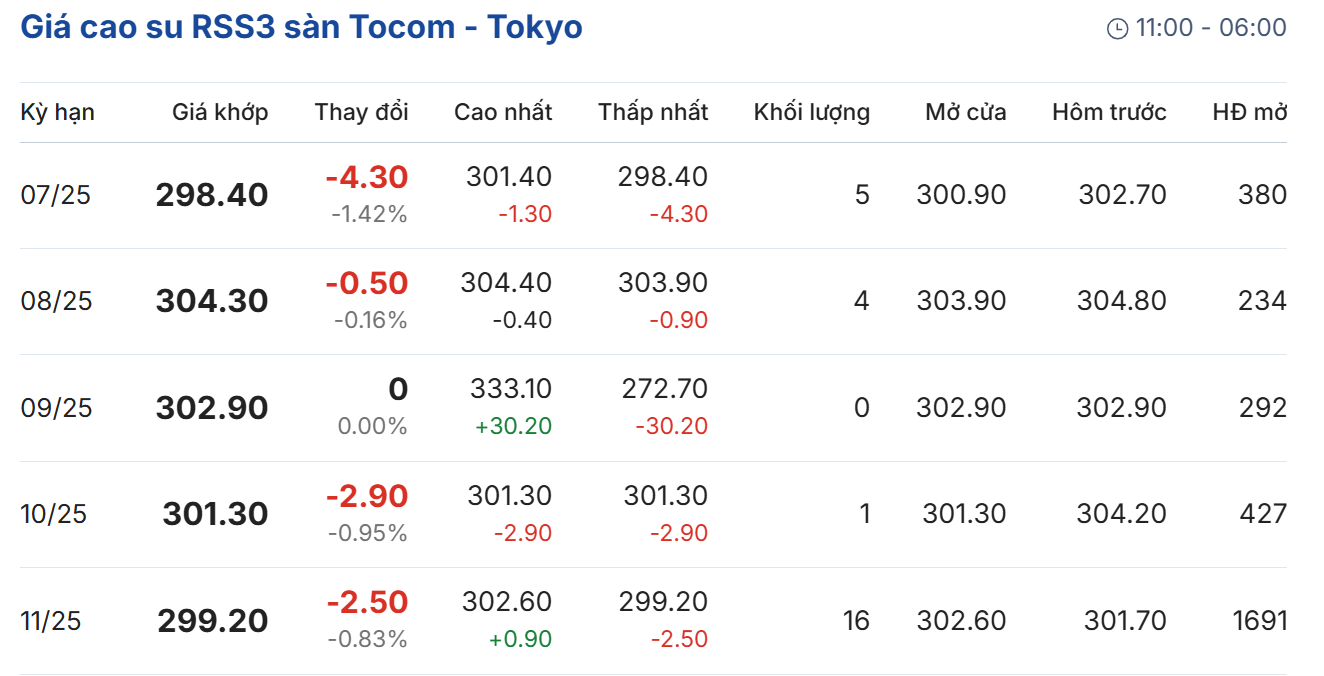Select the Thay đổi column header

(361, 112)
